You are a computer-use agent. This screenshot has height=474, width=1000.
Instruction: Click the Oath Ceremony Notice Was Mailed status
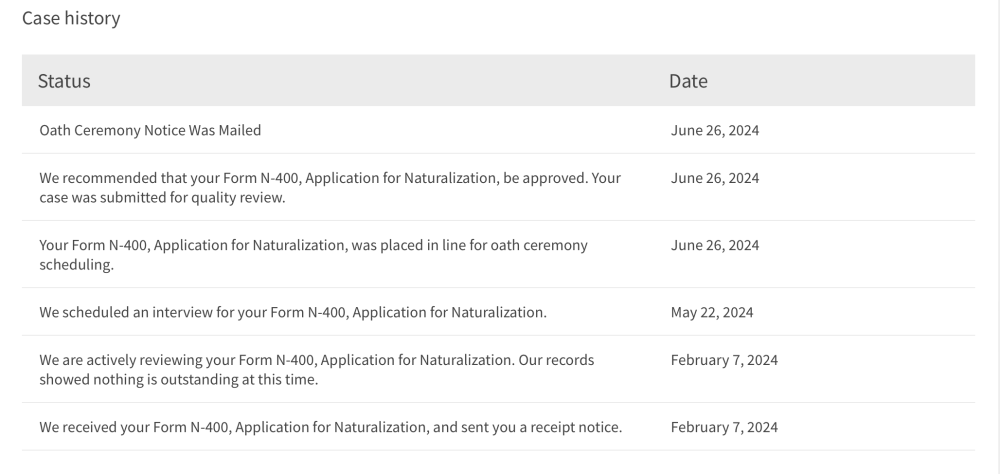pos(150,130)
